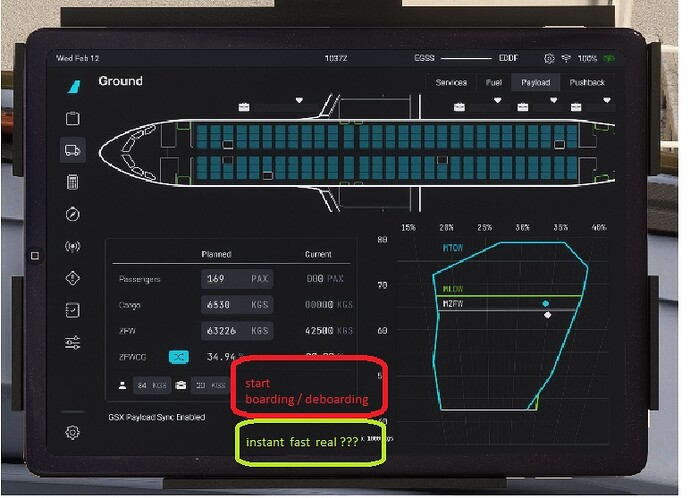Edit the per-passenger weight 84 KGS field
Viewport: 690px width, 498px height.
(x=152, y=385)
